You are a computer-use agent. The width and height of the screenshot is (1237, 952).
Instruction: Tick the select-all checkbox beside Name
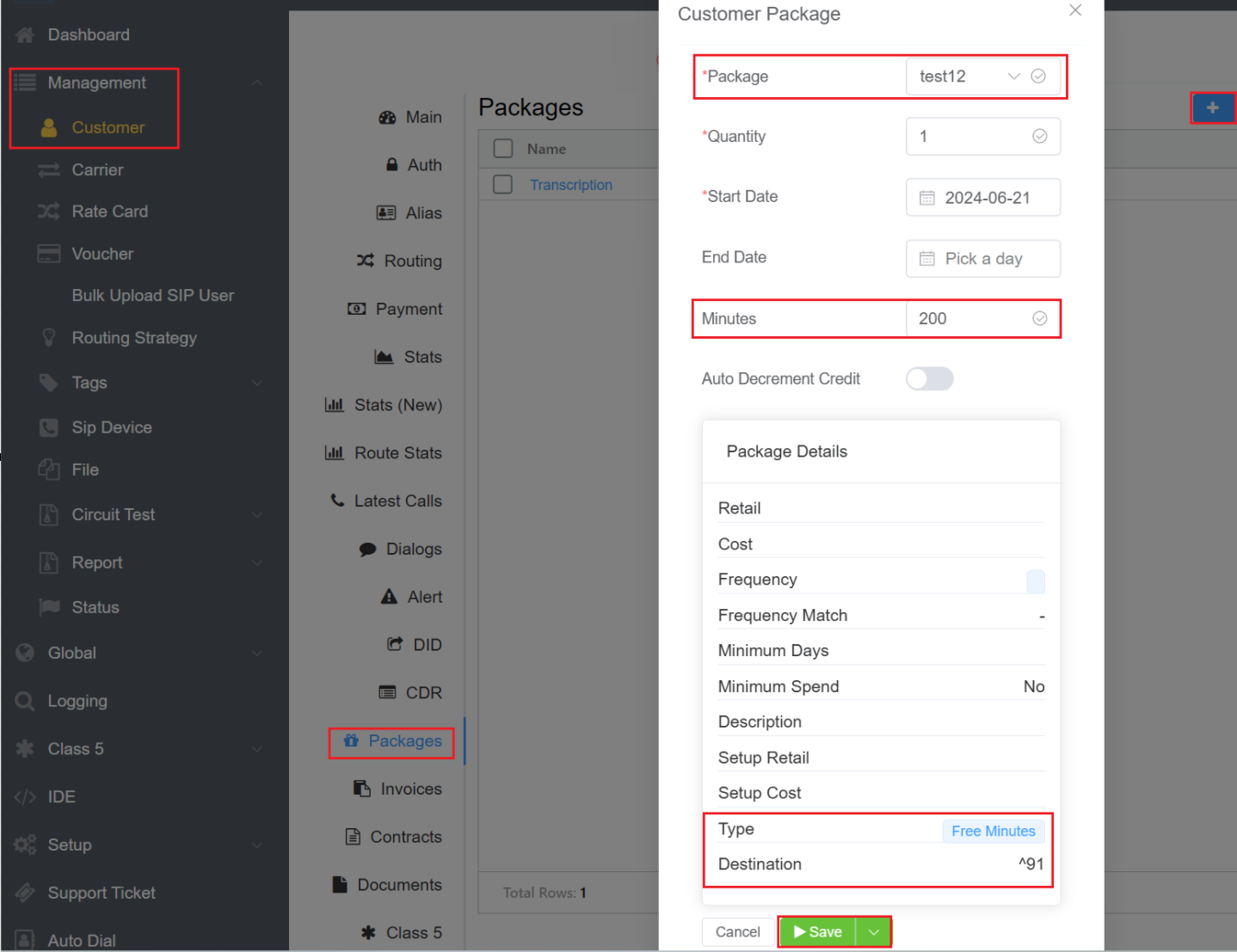pos(503,149)
